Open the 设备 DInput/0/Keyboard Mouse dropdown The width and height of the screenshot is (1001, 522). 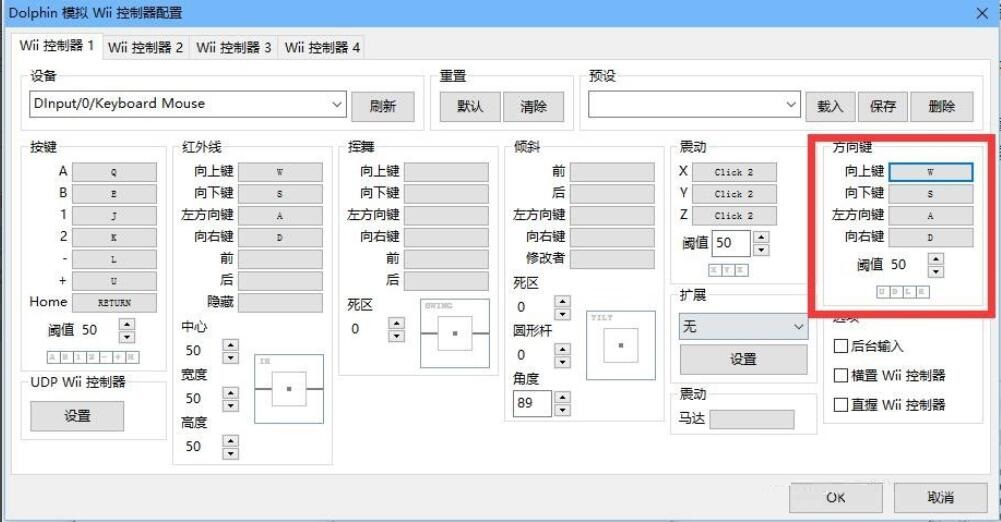click(188, 104)
